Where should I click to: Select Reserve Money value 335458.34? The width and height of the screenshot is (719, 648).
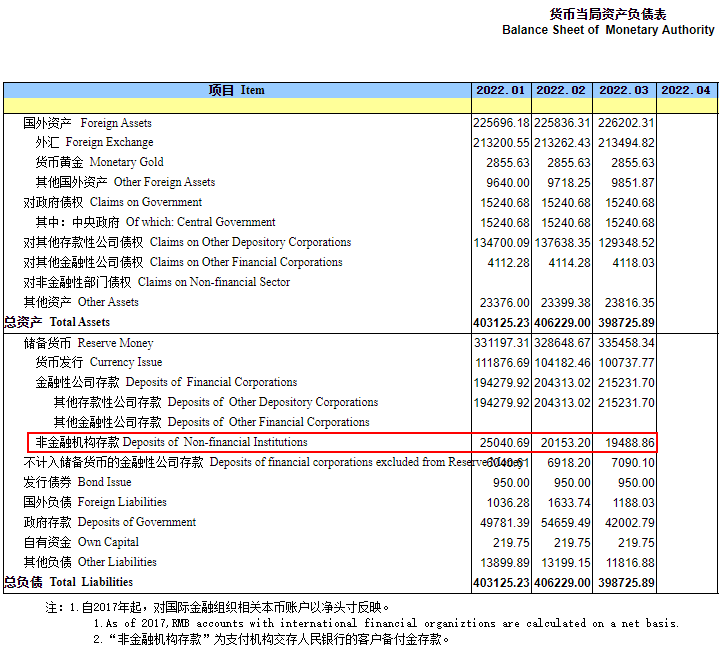[x=626, y=343]
